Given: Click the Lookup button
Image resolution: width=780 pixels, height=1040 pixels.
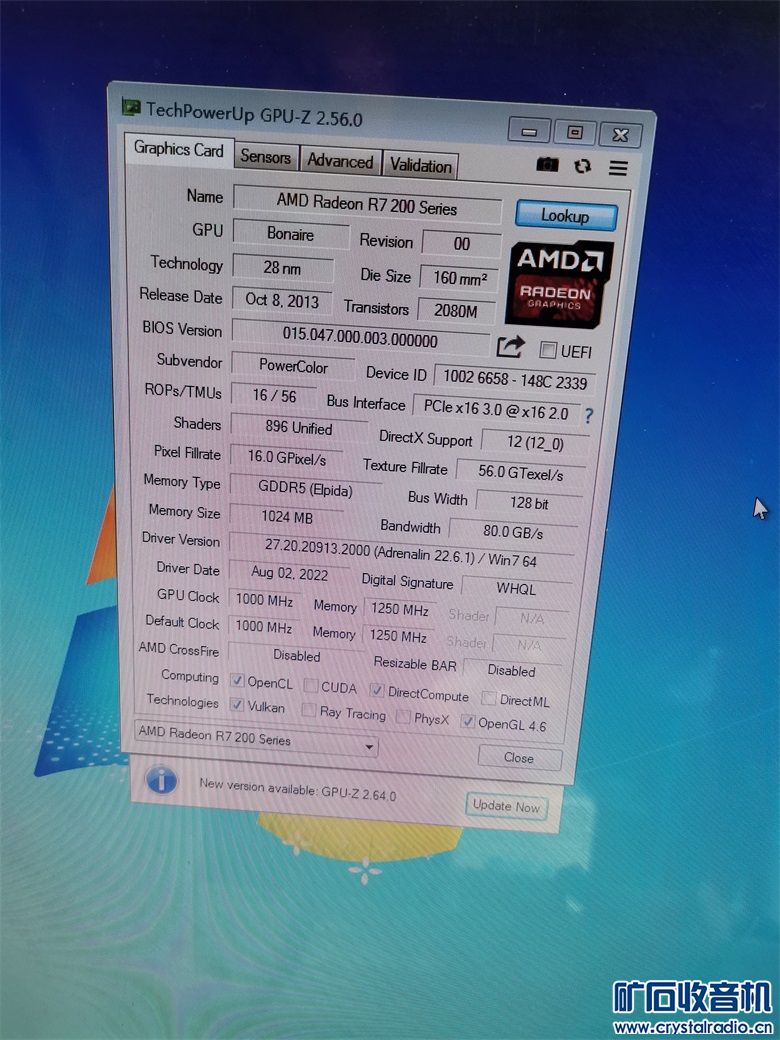Looking at the screenshot, I should [566, 216].
